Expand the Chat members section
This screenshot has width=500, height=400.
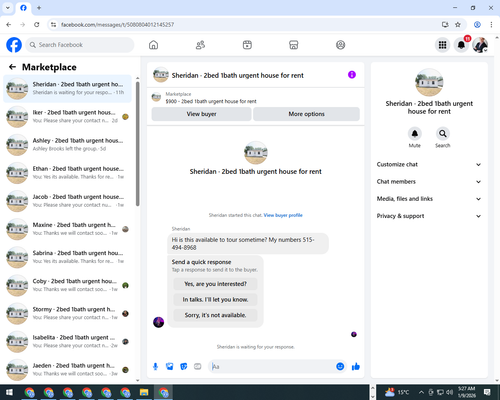(x=429, y=182)
